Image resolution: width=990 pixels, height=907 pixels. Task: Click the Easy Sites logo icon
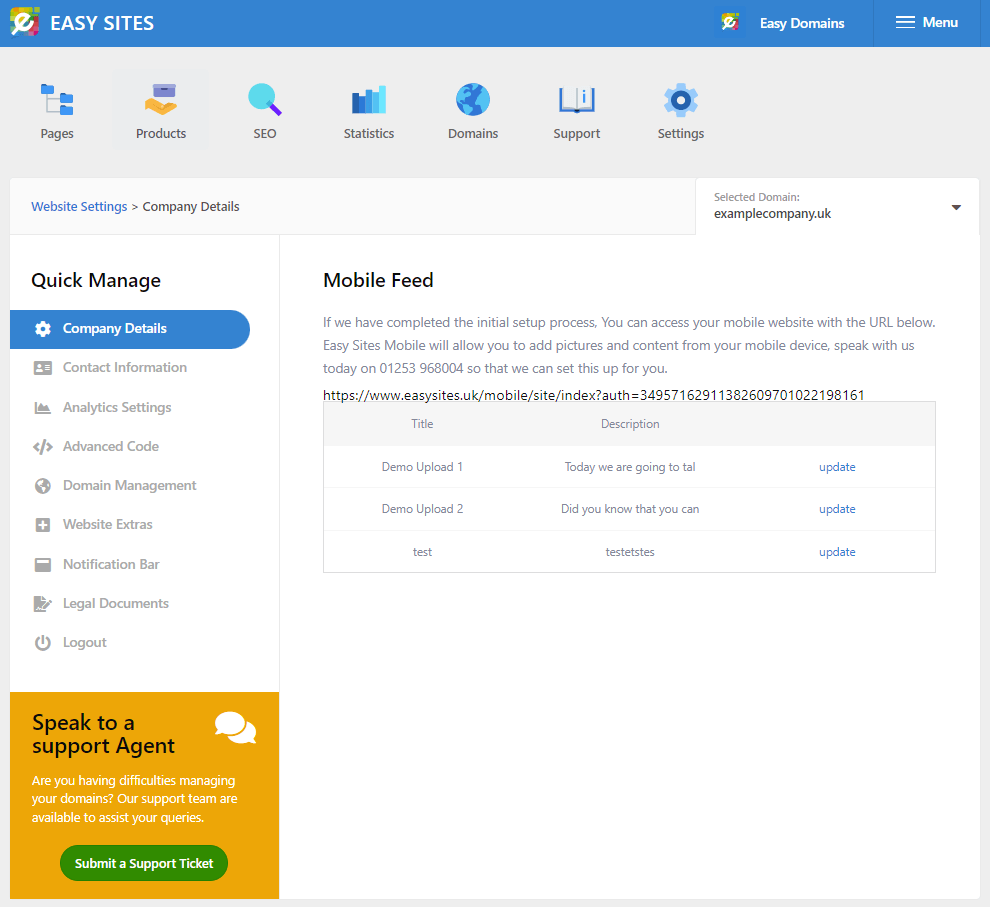tap(25, 22)
